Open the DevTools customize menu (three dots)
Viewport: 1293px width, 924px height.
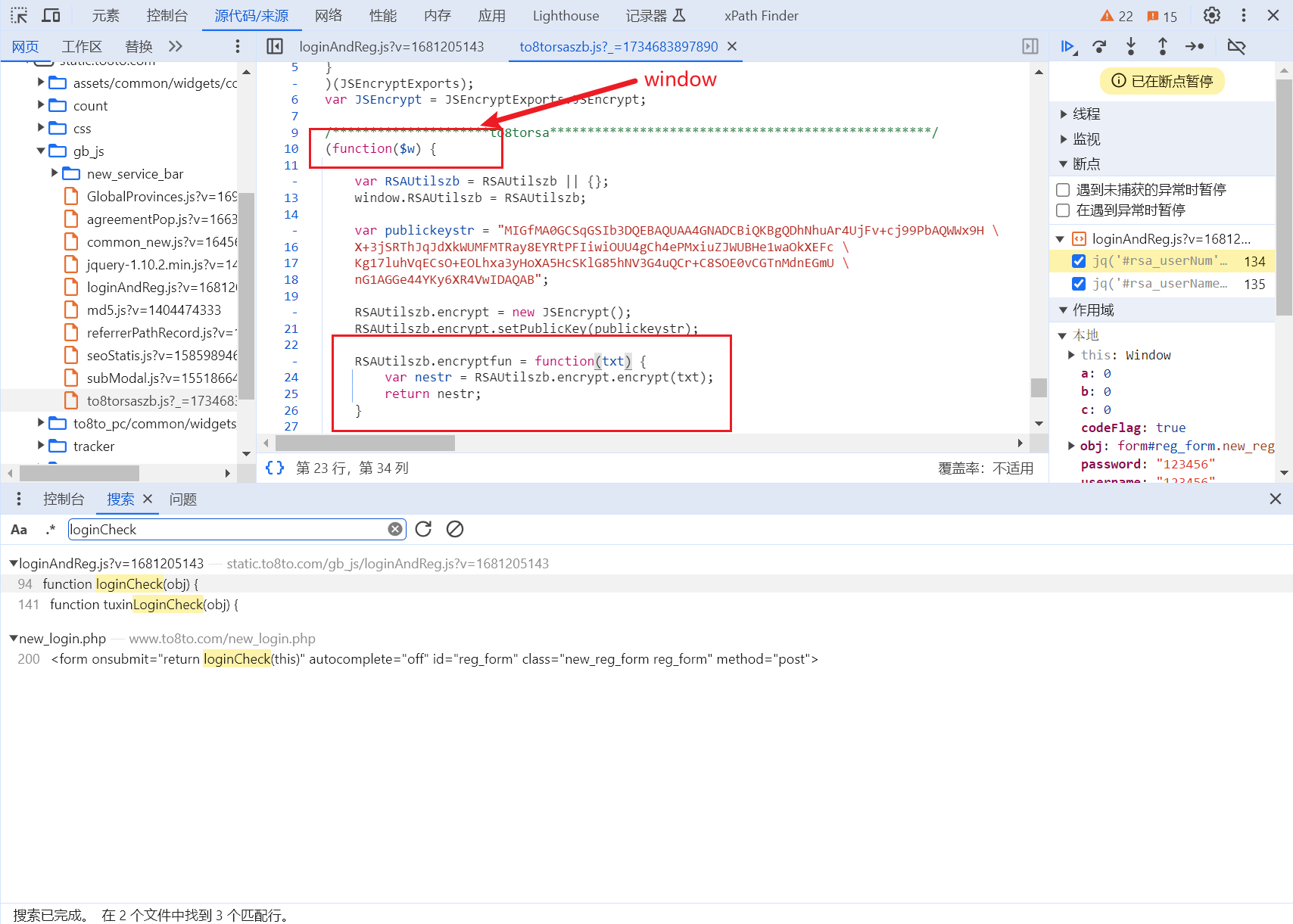1244,15
